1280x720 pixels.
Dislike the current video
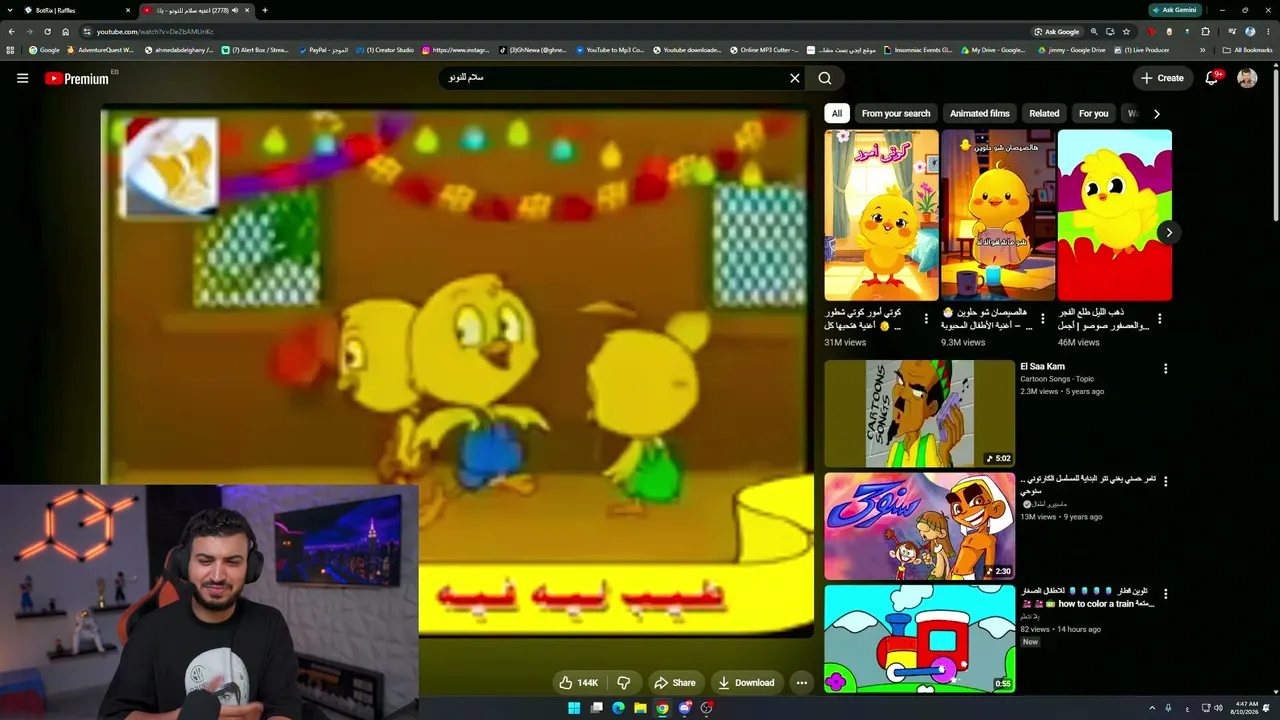624,683
